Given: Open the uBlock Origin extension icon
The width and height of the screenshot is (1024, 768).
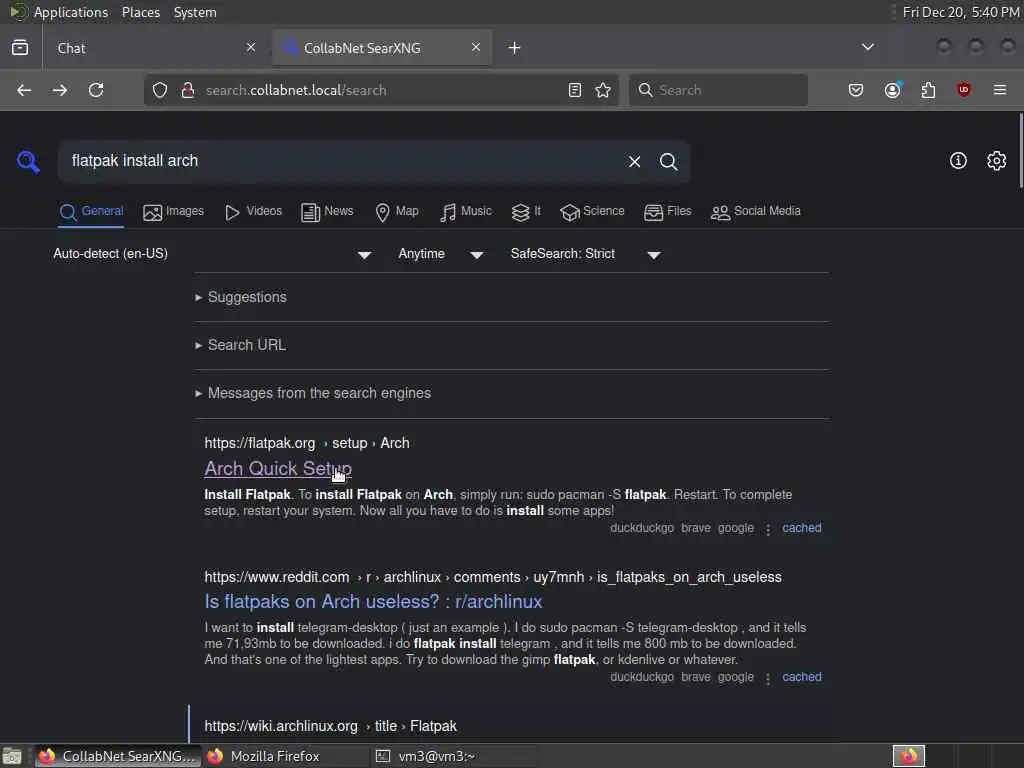Looking at the screenshot, I should click(x=963, y=90).
